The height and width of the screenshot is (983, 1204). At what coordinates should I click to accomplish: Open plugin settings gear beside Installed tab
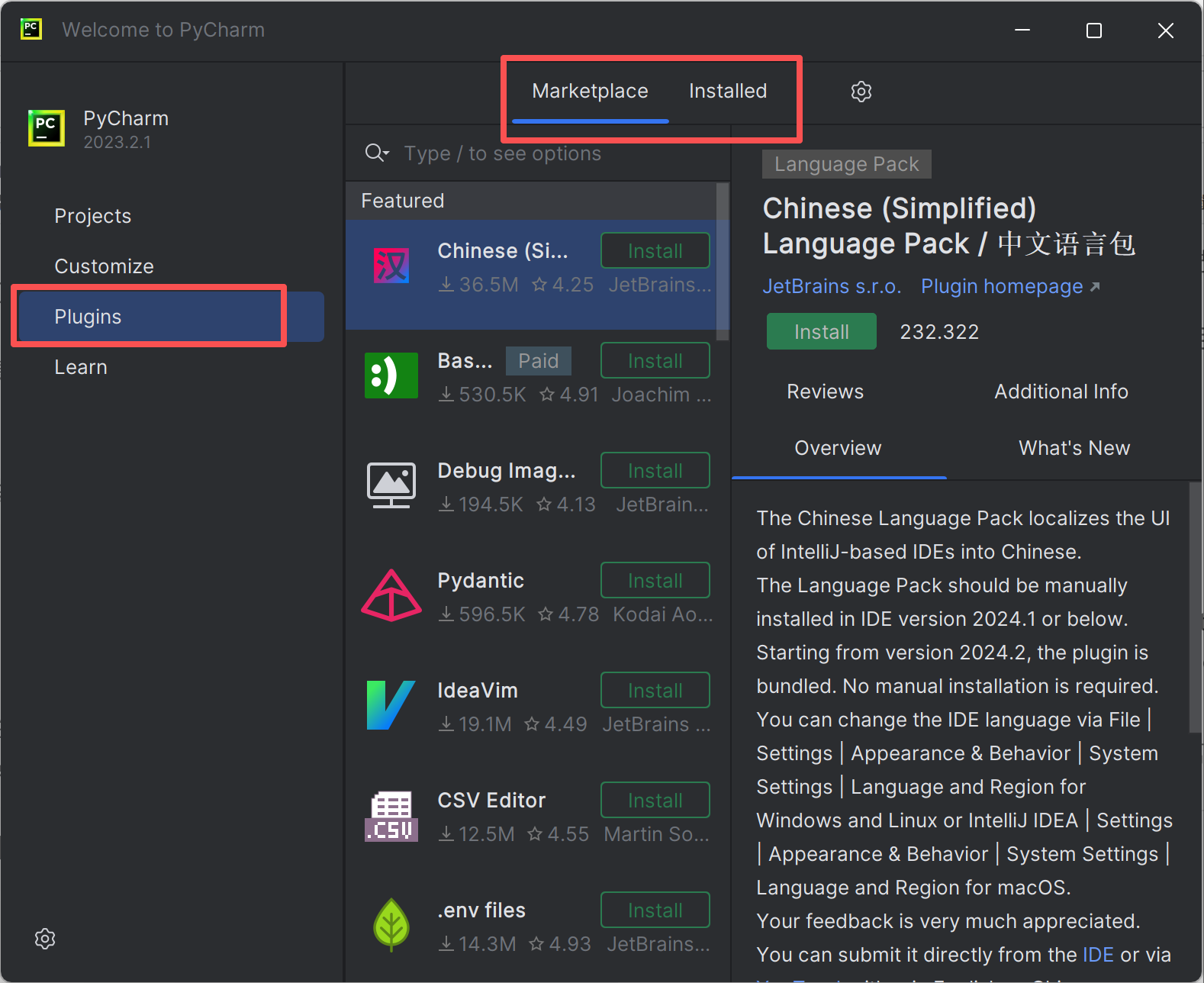[861, 92]
